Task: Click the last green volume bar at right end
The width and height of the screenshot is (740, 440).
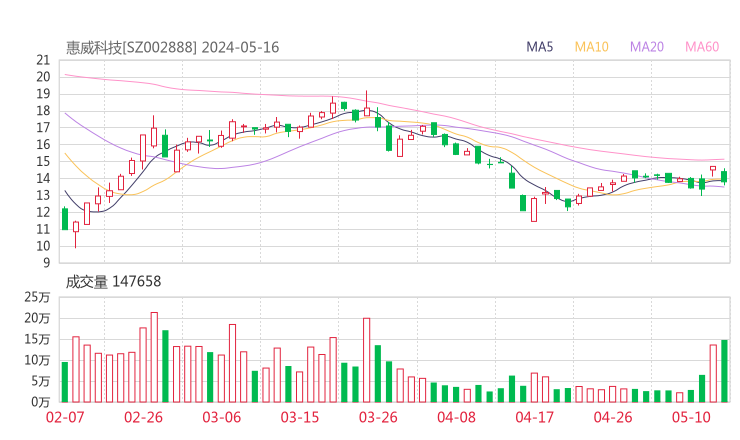Action: (x=724, y=371)
